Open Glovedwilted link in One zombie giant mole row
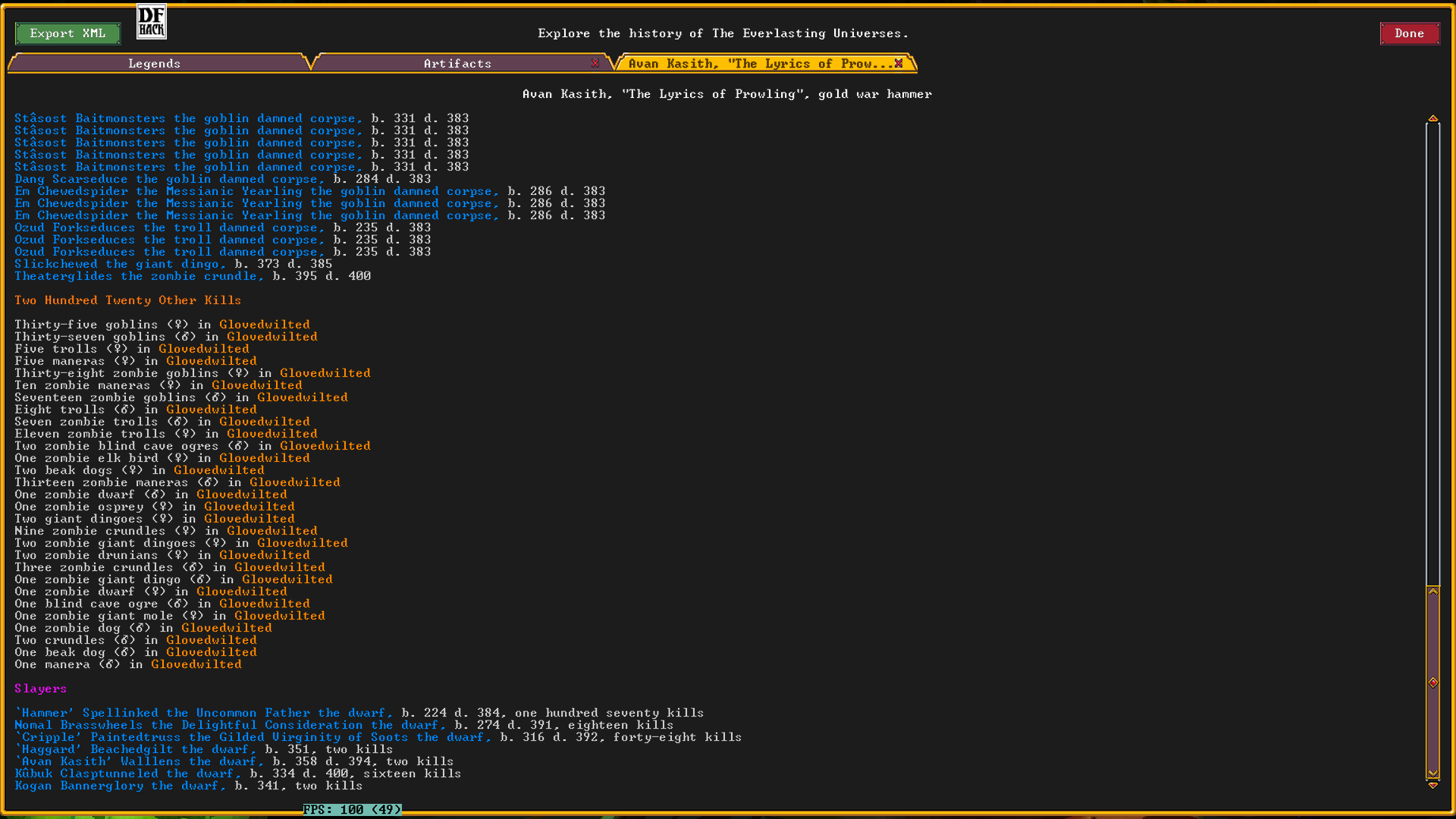Image resolution: width=1456 pixels, height=819 pixels. [280, 617]
